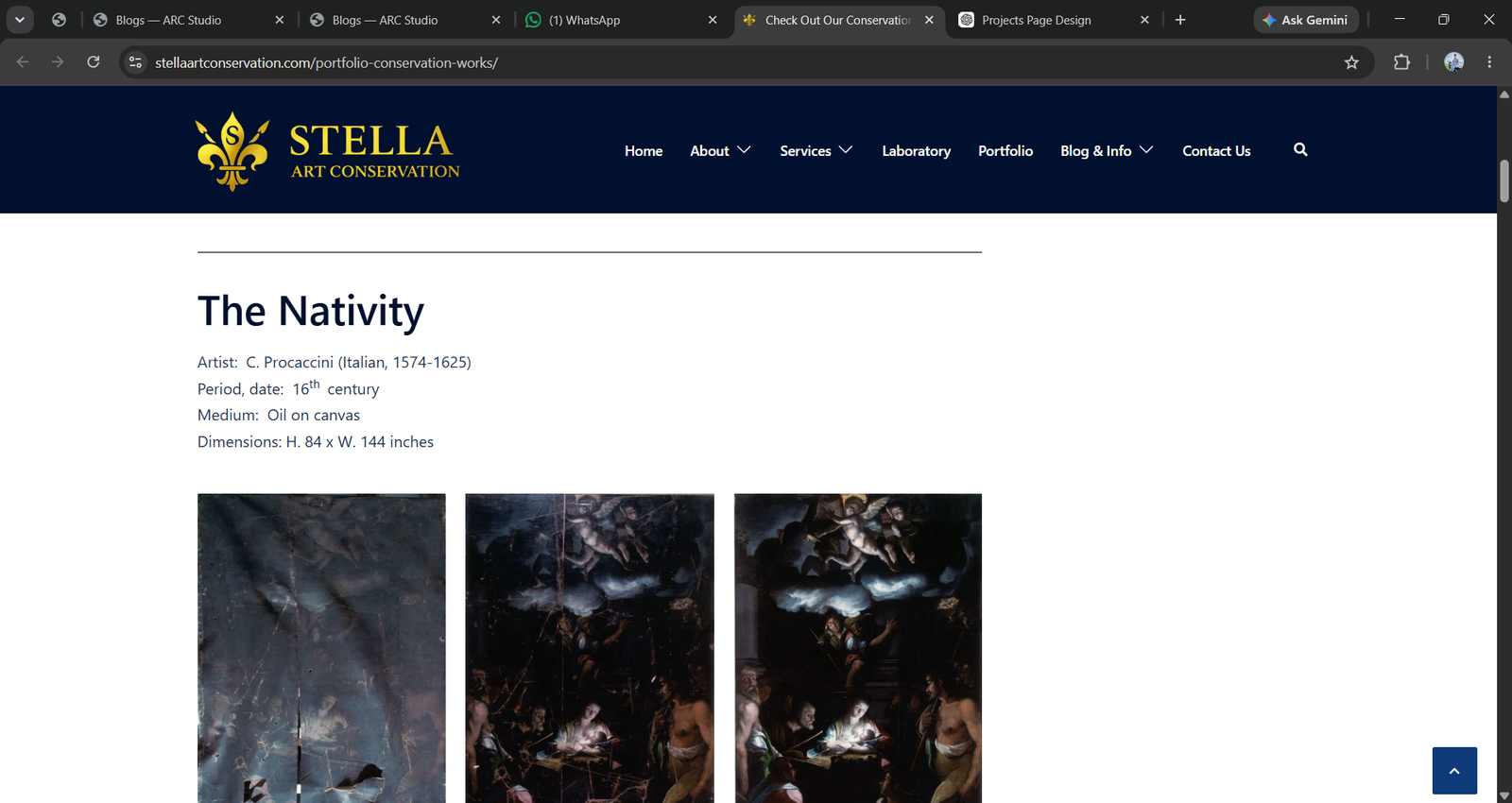Click the website search magnifier icon
1512x803 pixels.
tap(1300, 149)
